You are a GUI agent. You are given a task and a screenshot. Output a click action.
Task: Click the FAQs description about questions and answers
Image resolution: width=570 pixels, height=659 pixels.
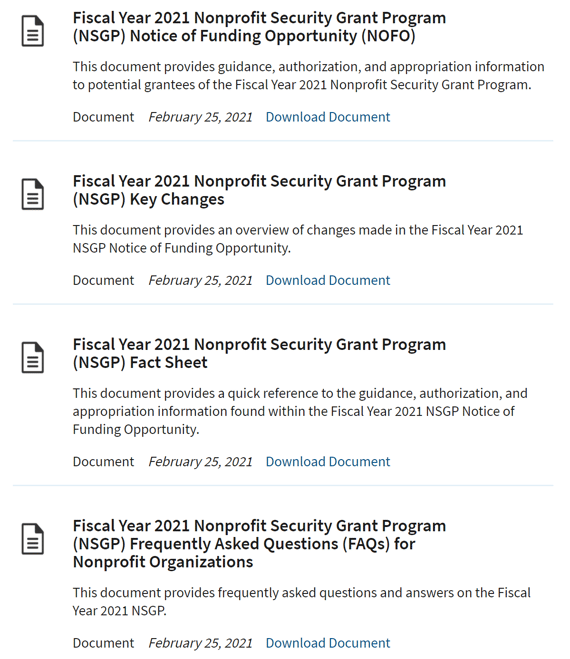302,601
